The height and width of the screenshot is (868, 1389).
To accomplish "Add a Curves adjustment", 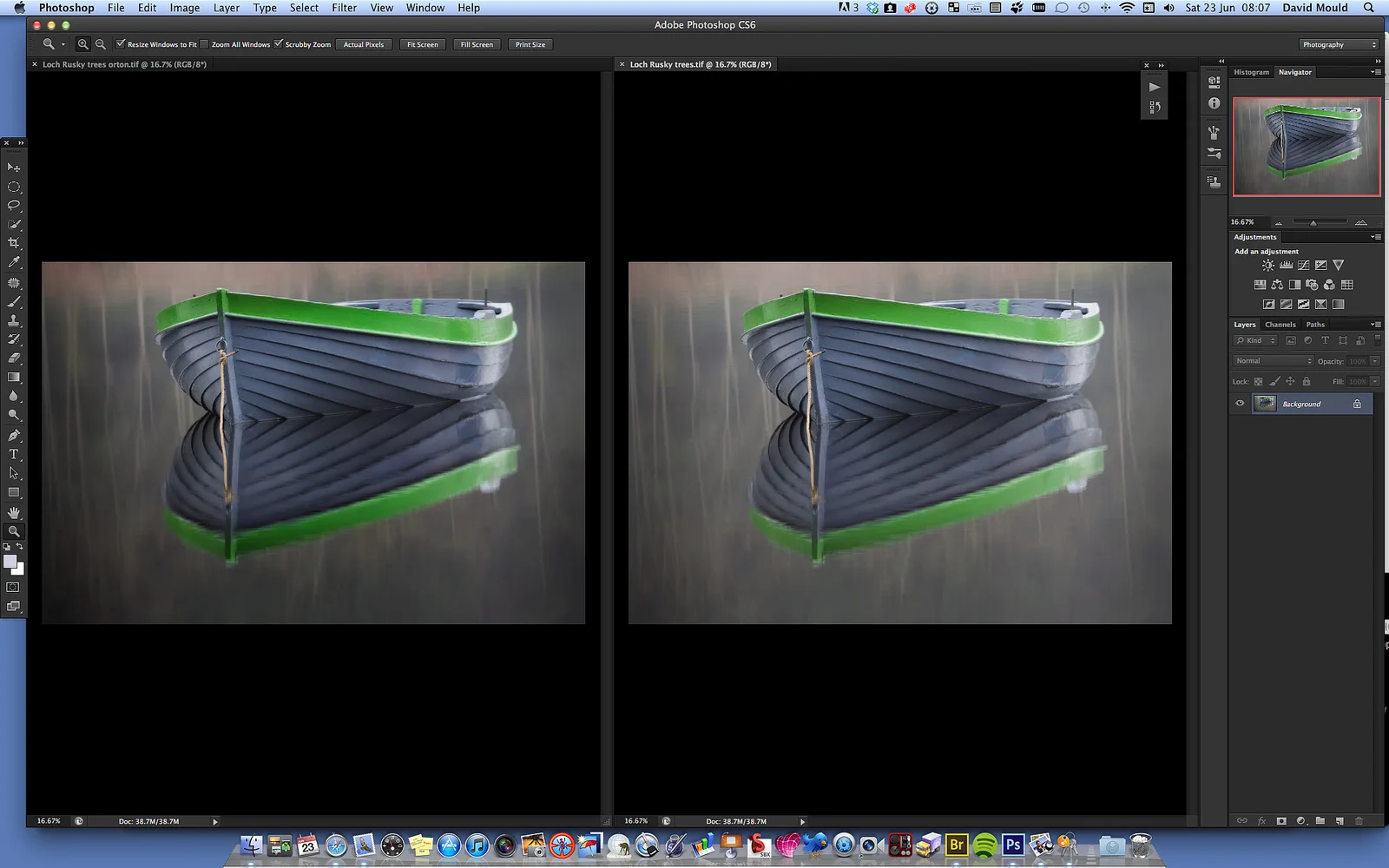I will pyautogui.click(x=1303, y=266).
